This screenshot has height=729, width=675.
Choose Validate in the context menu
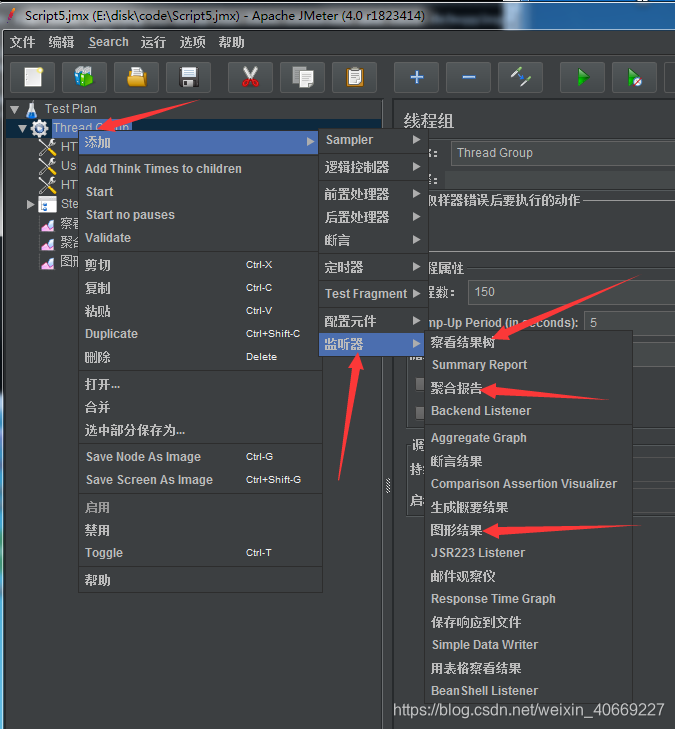click(x=199, y=238)
